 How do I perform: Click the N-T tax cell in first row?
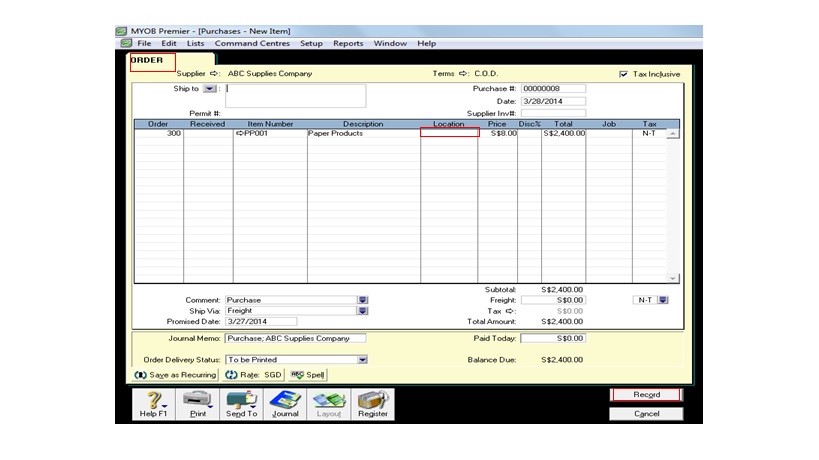click(x=649, y=133)
